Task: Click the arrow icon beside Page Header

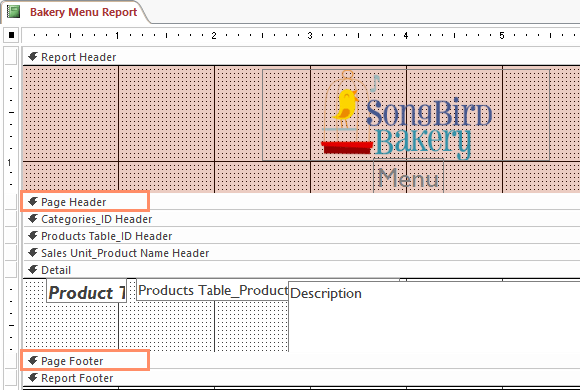Action: click(x=33, y=201)
